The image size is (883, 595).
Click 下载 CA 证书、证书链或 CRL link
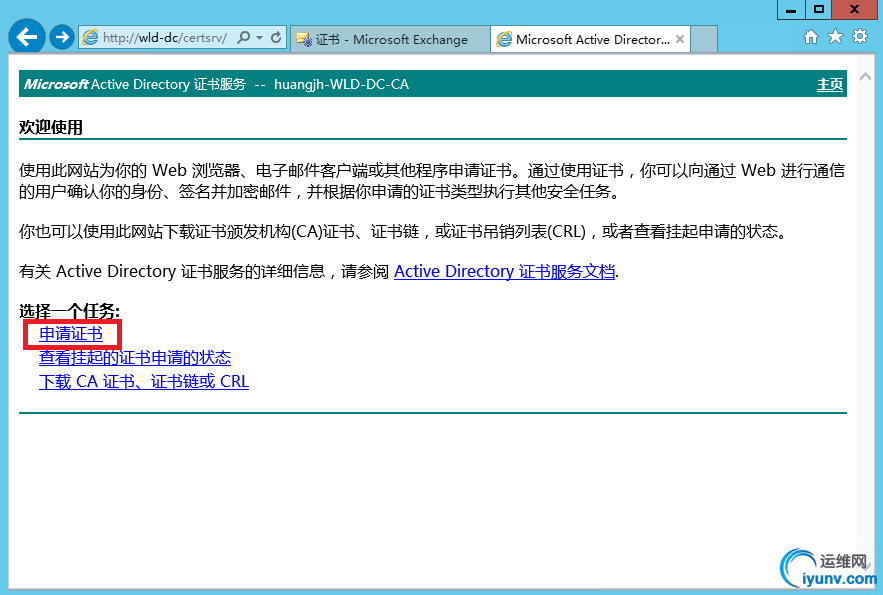pyautogui.click(x=144, y=381)
